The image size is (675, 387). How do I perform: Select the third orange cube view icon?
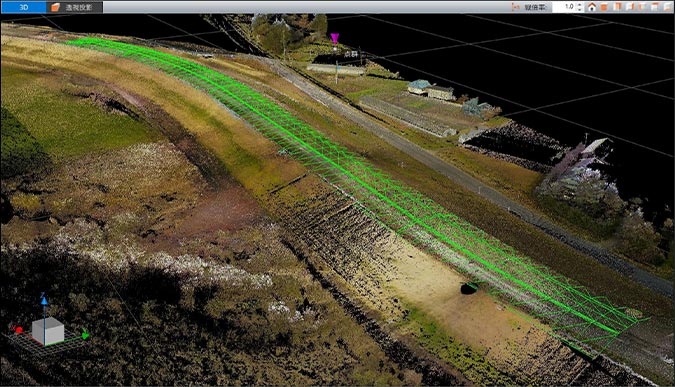pyautogui.click(x=630, y=7)
